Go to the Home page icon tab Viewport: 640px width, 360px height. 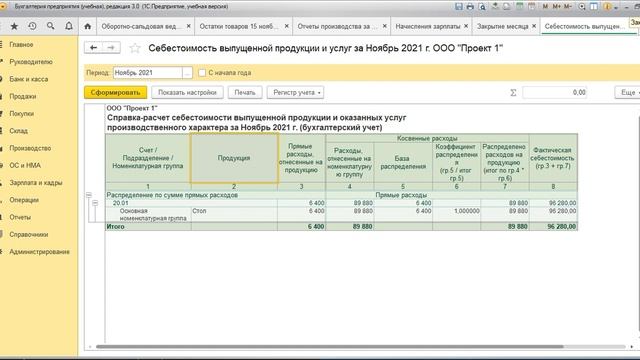click(x=87, y=26)
